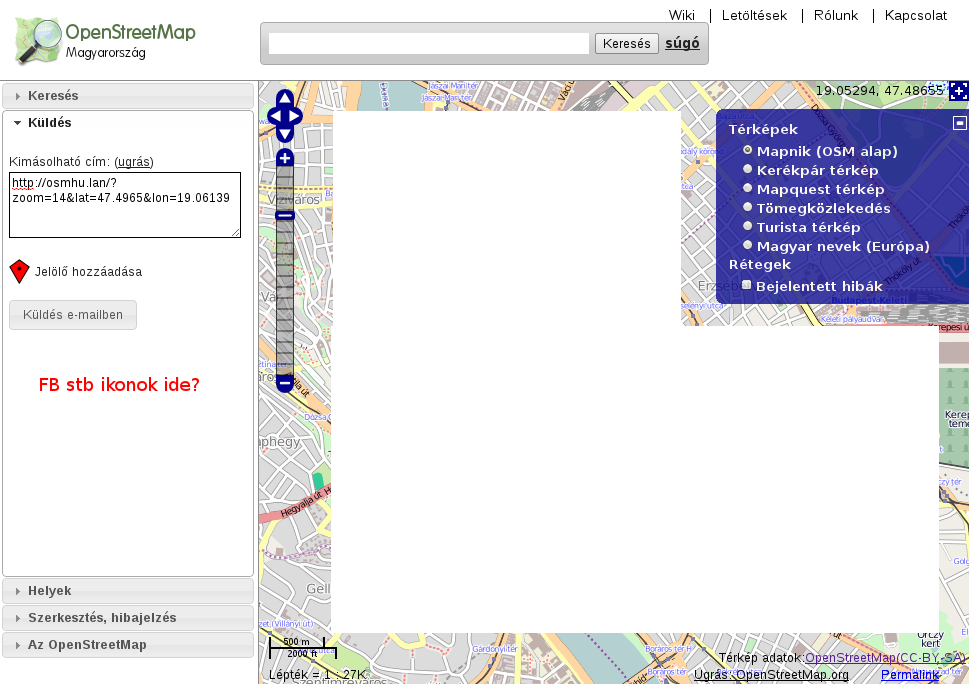Select Magyar nevek (Európa) layer
This screenshot has width=969, height=684.
pyautogui.click(x=748, y=245)
